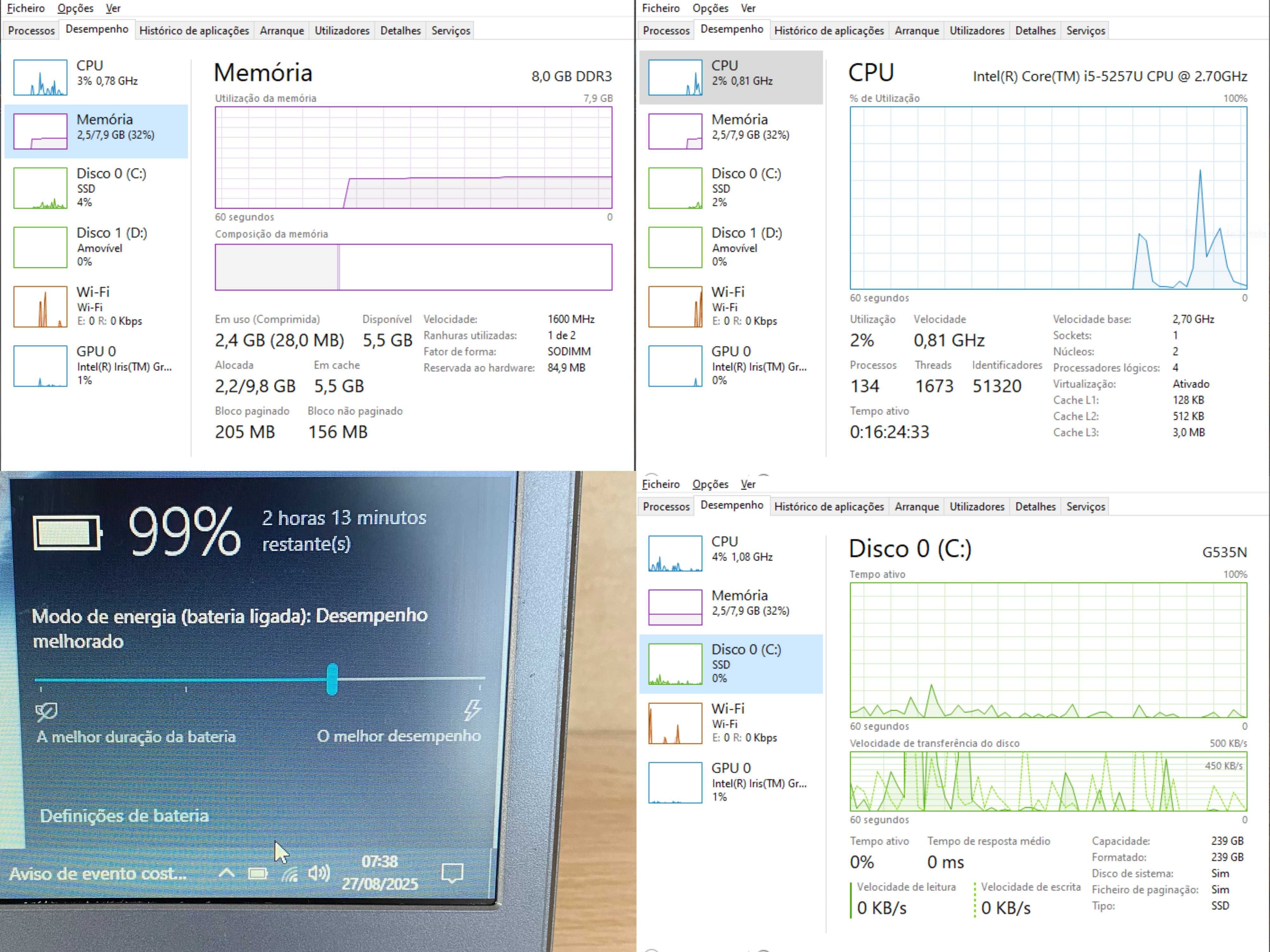This screenshot has width=1270, height=952.
Task: Switch to Utilizadores tab in Memória window
Action: click(x=342, y=30)
